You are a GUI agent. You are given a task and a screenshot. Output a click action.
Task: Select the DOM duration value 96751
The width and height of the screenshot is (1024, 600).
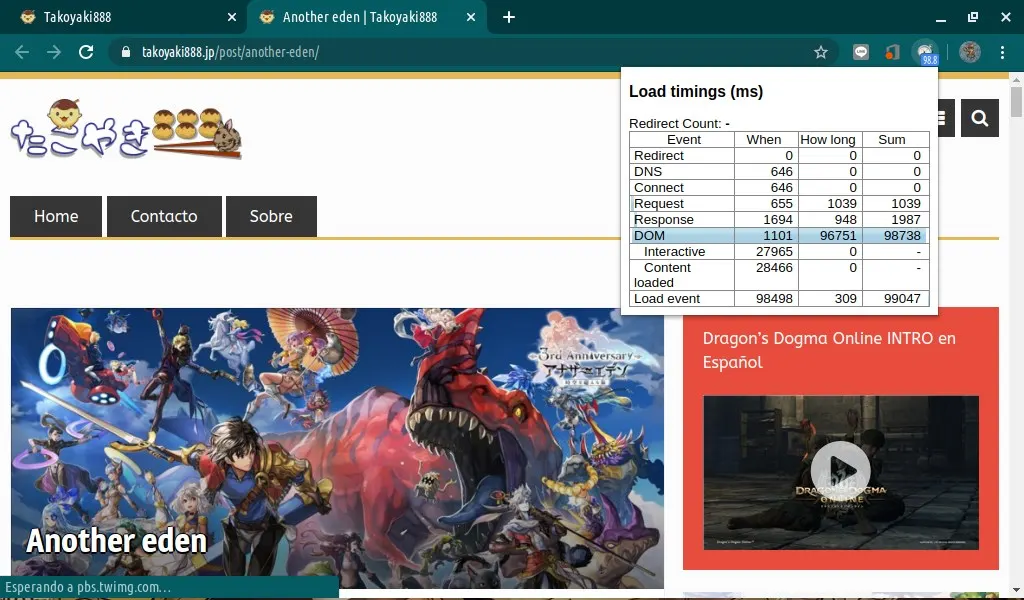(839, 236)
